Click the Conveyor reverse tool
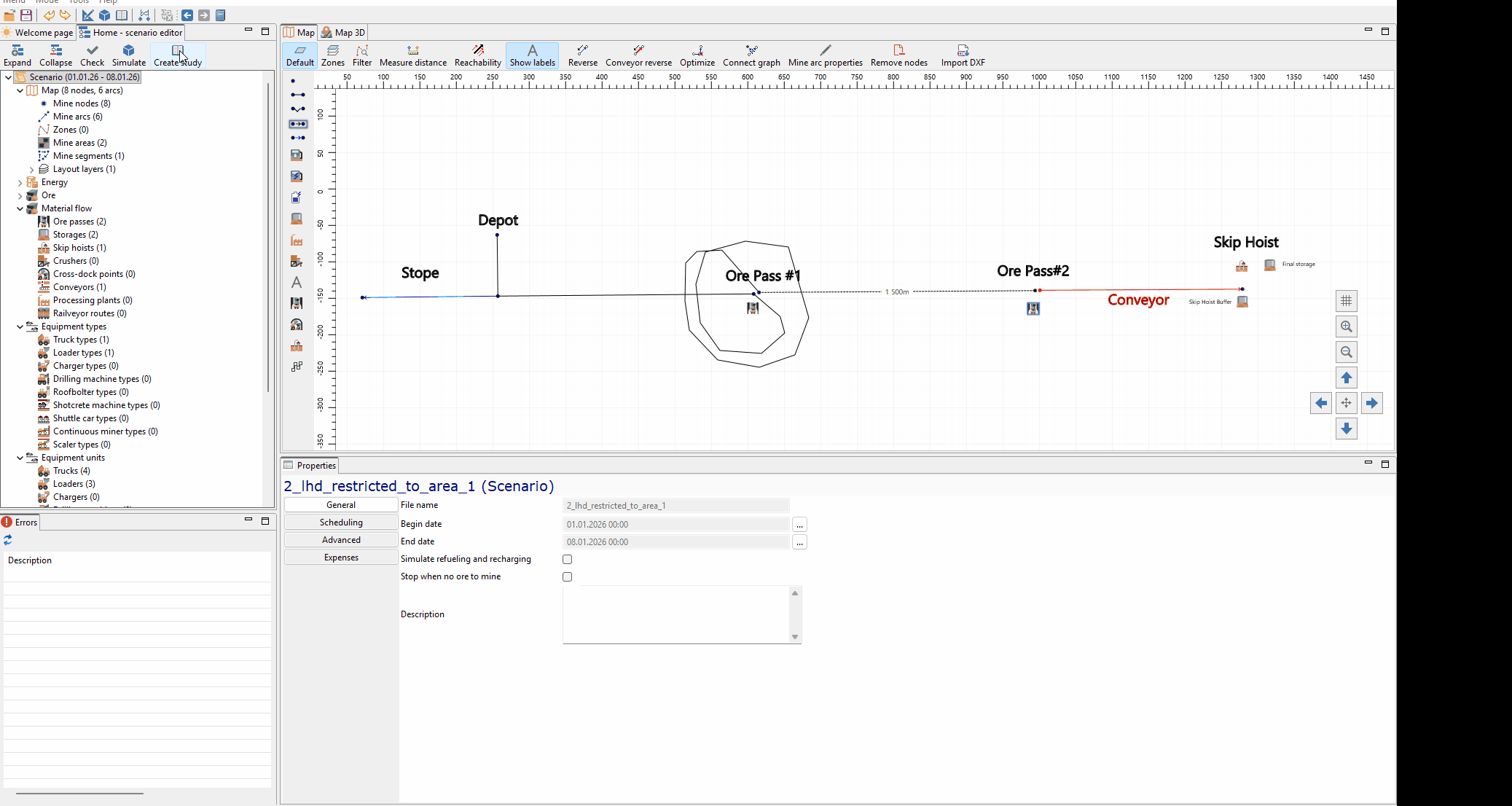The width and height of the screenshot is (1512, 806). [639, 55]
